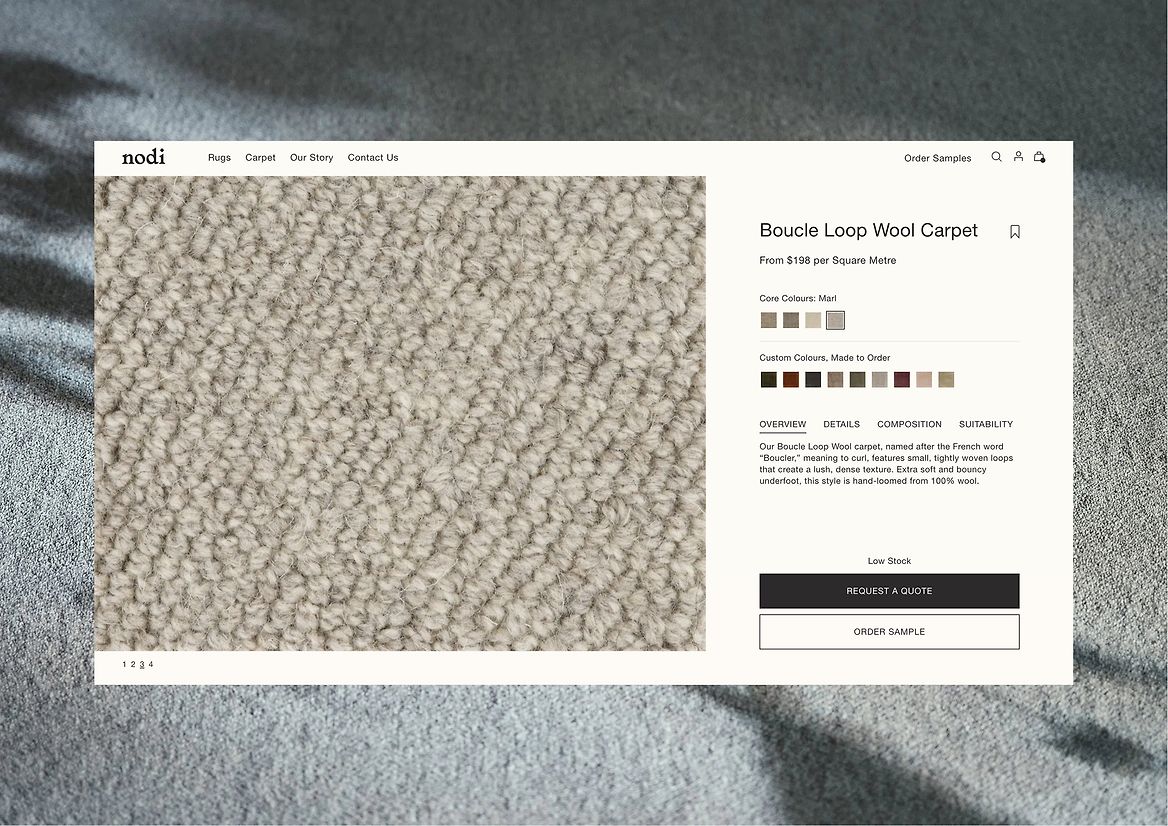Open the Rugs menu

coord(219,158)
